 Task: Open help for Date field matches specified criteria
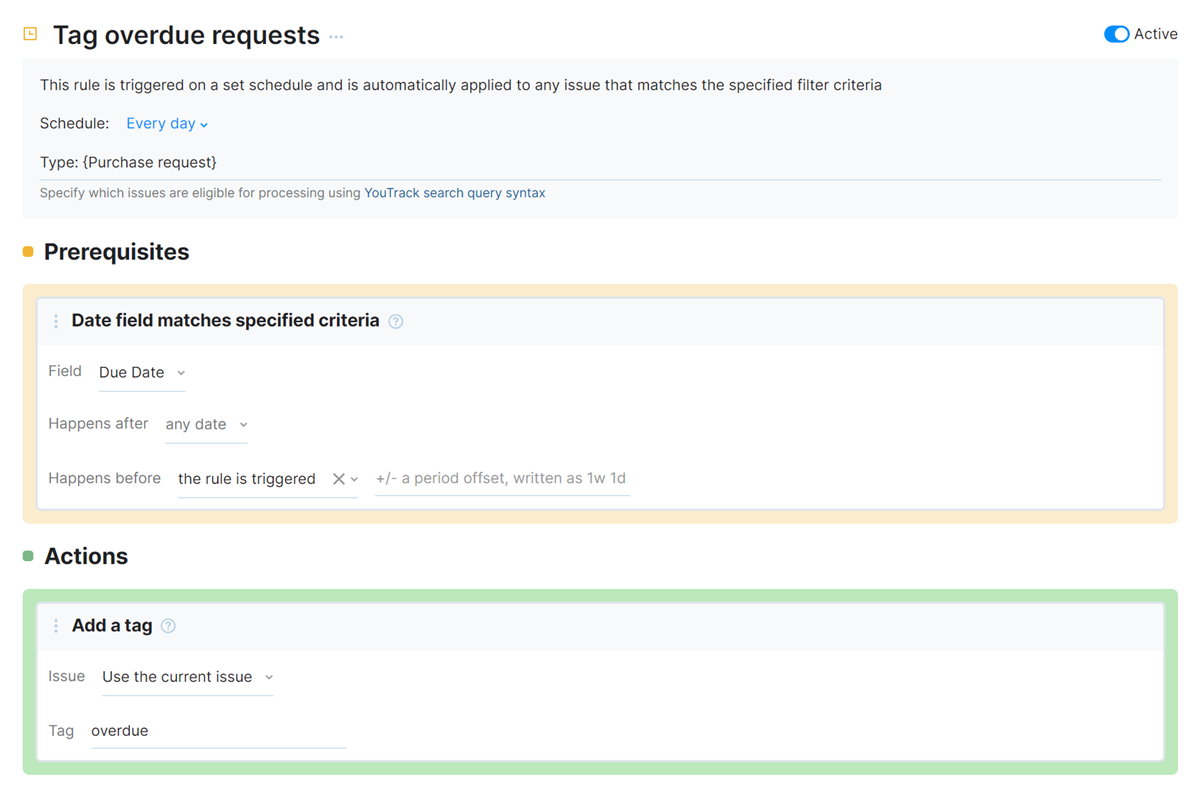(395, 321)
